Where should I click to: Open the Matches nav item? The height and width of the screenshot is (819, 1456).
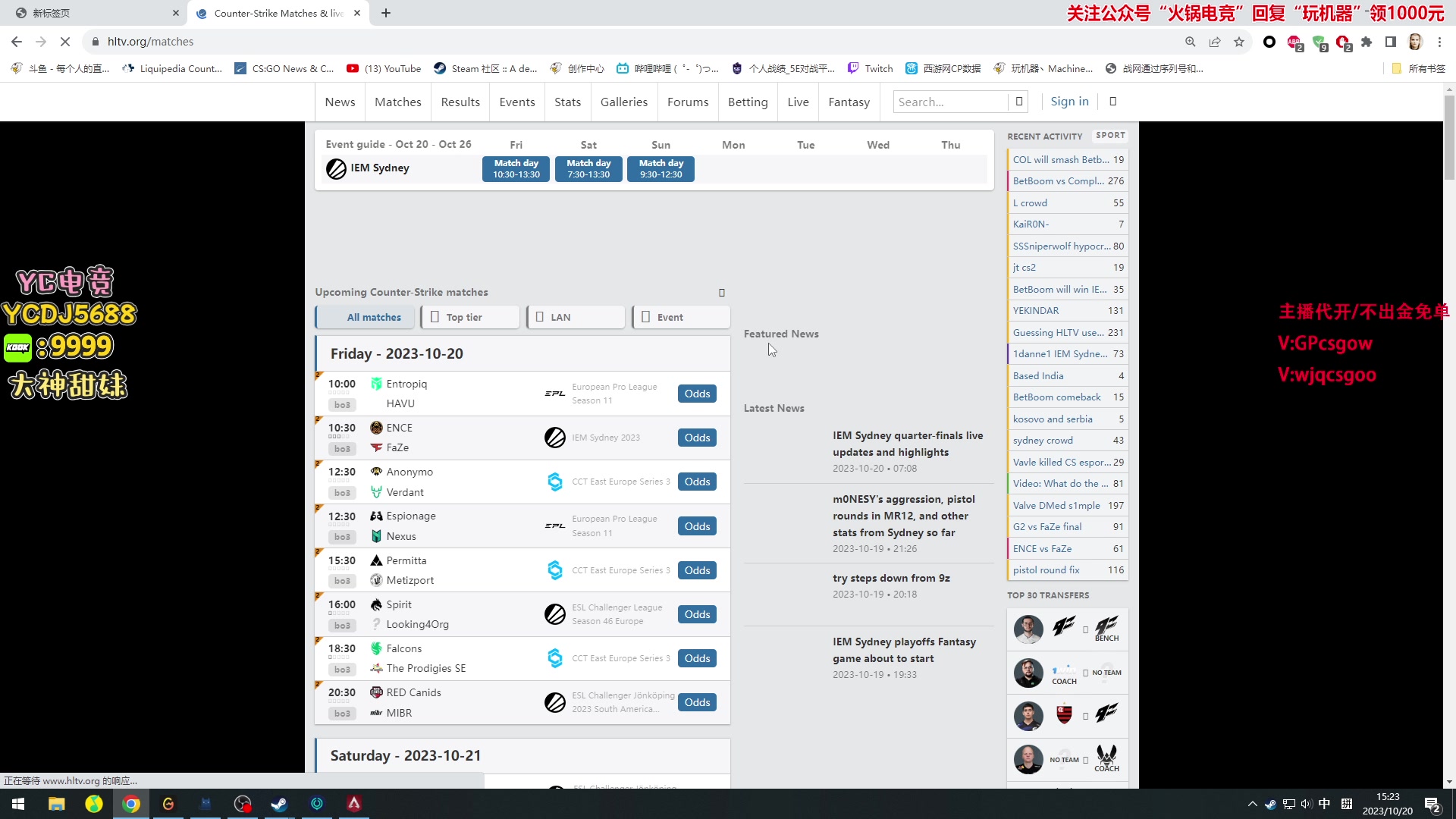pyautogui.click(x=398, y=102)
